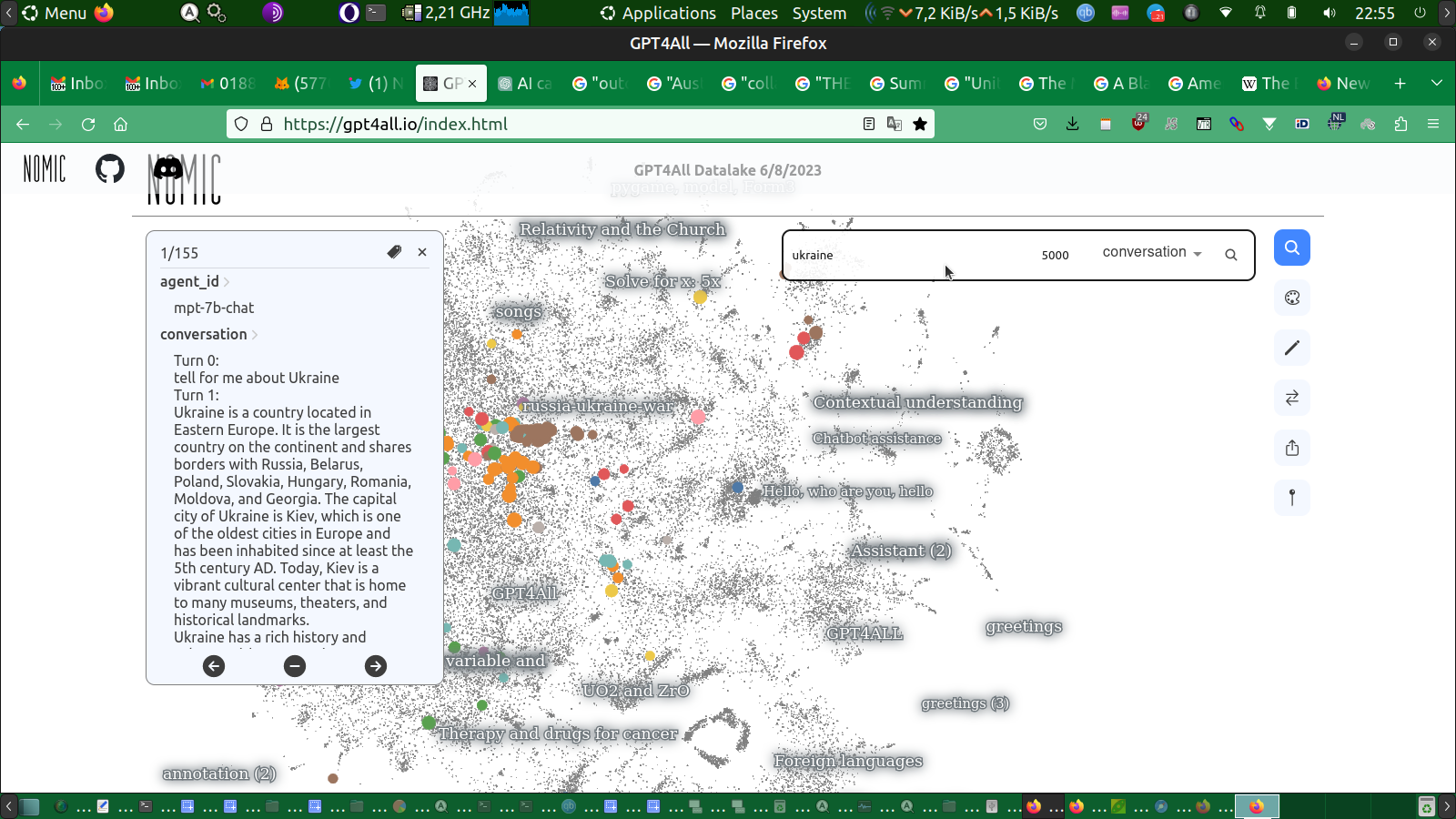Image resolution: width=1456 pixels, height=819 pixels.
Task: Open the Places menu
Action: click(753, 13)
